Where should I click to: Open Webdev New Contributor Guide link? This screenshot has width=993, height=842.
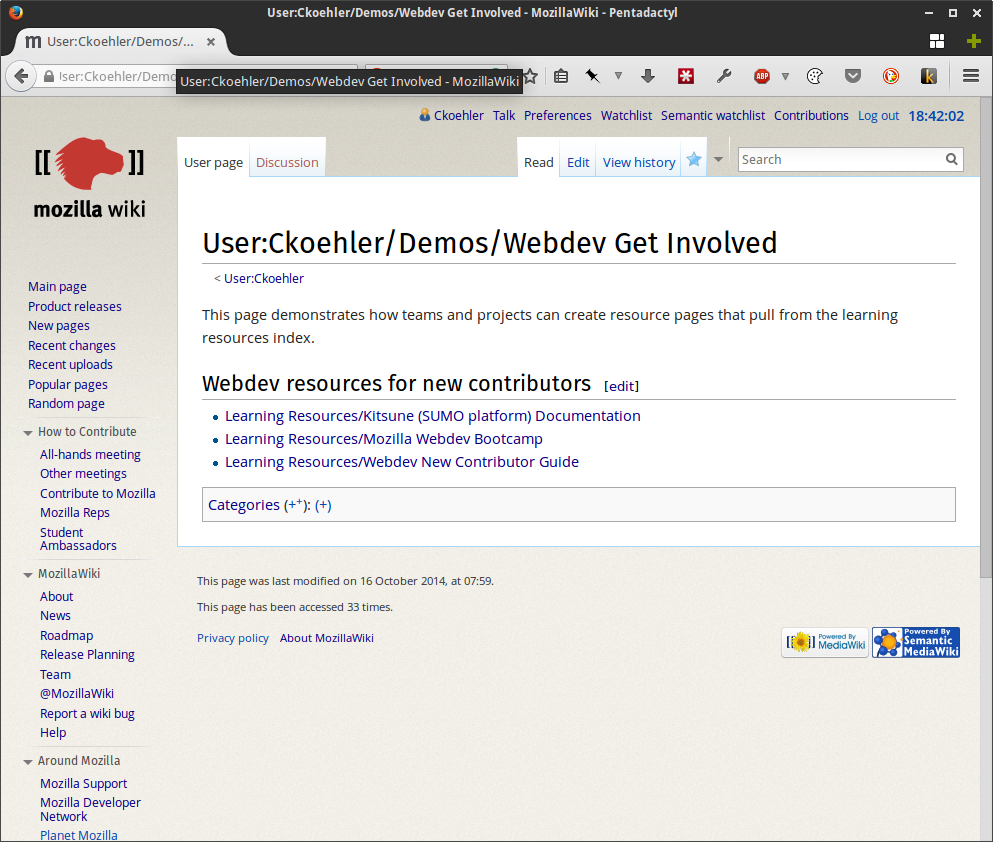tap(402, 462)
